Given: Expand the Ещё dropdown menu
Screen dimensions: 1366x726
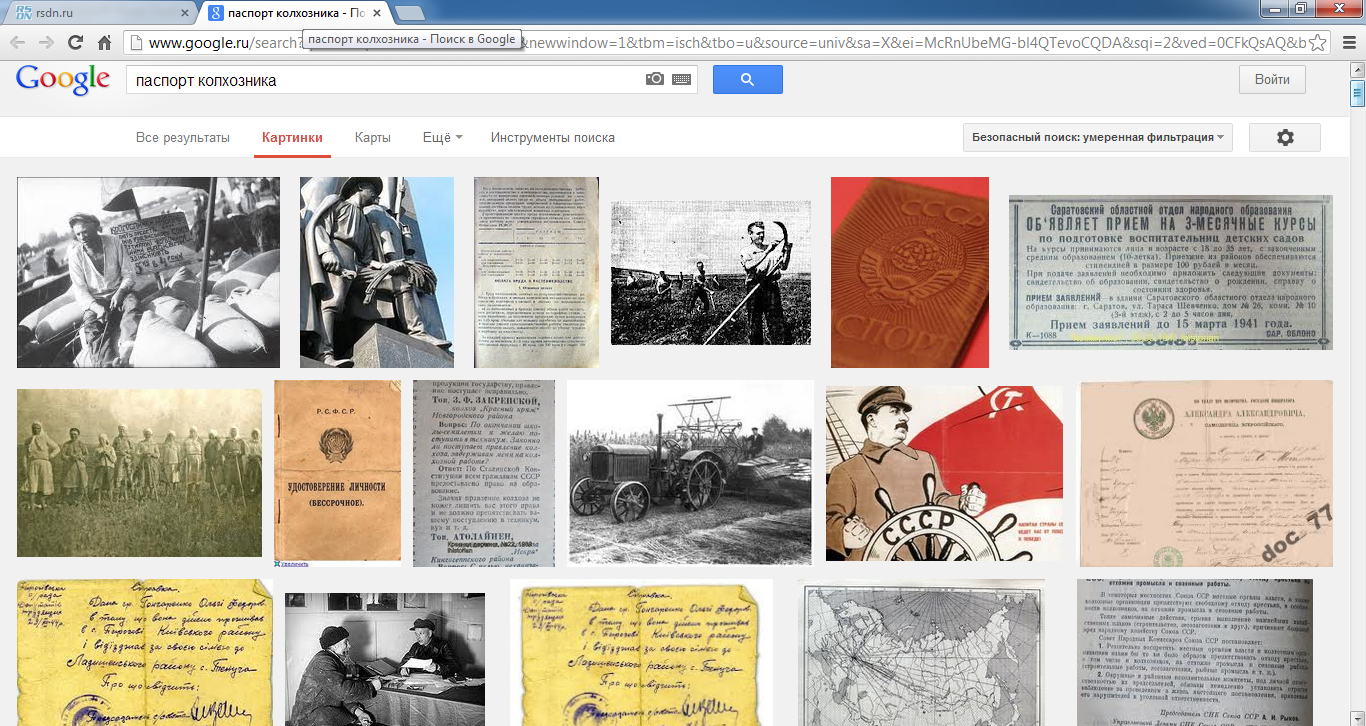Looking at the screenshot, I should point(442,138).
